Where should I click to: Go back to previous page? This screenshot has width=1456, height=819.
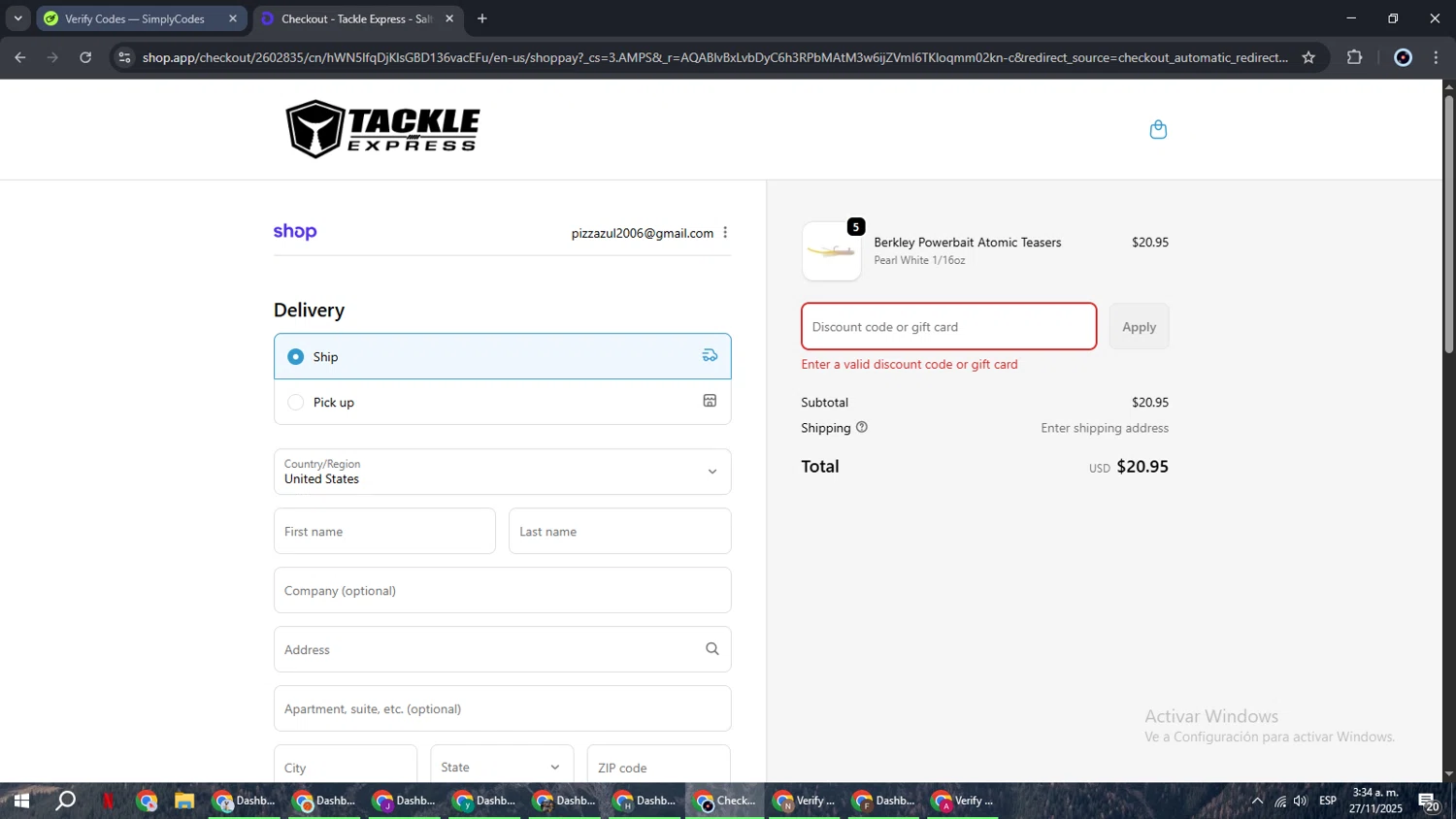point(20,57)
